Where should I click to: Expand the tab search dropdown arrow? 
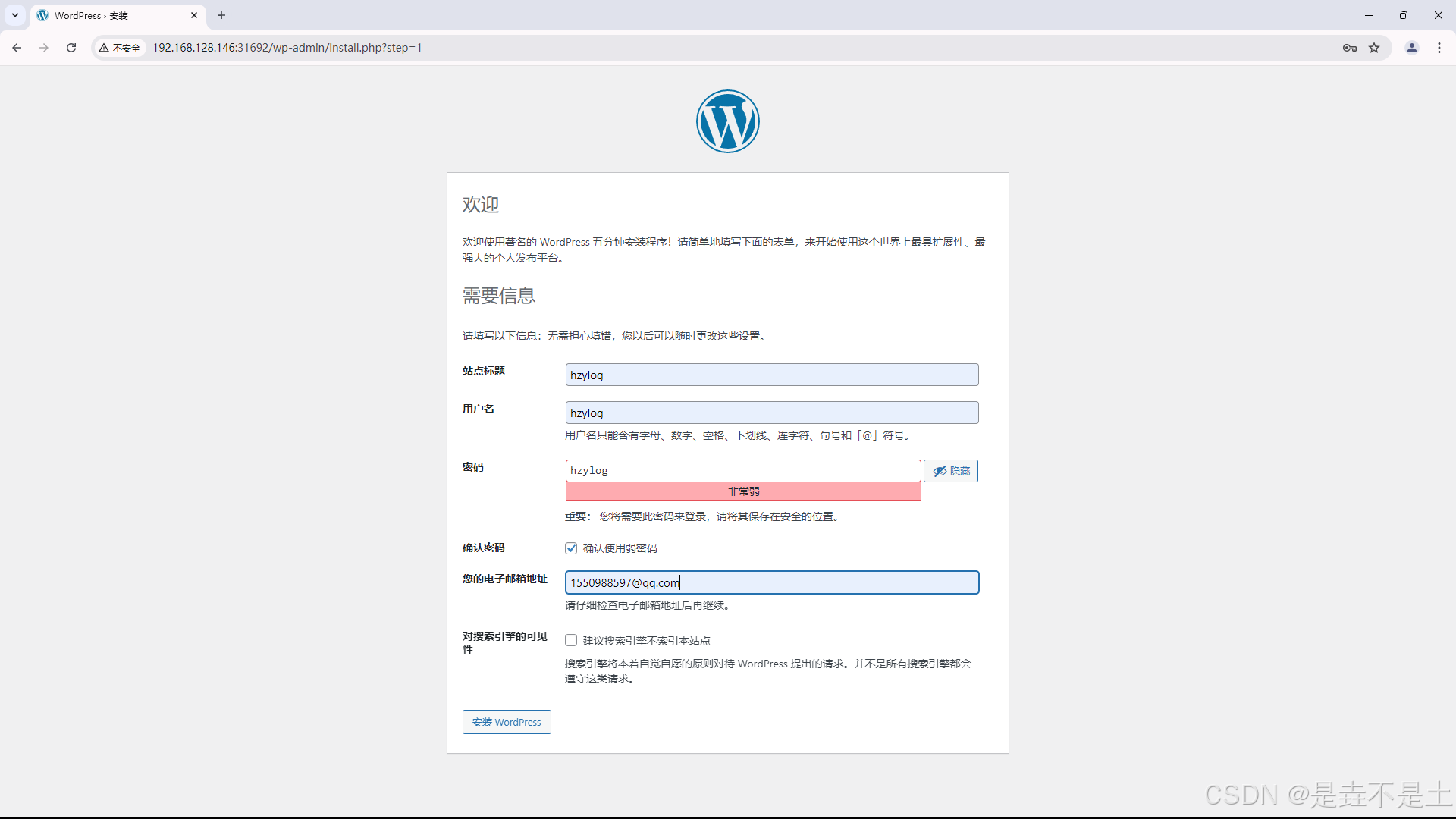click(15, 15)
